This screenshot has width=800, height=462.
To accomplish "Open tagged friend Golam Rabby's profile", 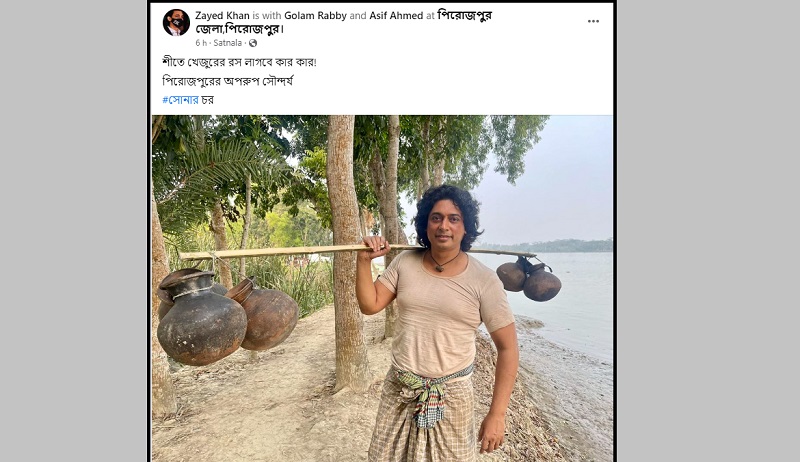I will coord(316,16).
